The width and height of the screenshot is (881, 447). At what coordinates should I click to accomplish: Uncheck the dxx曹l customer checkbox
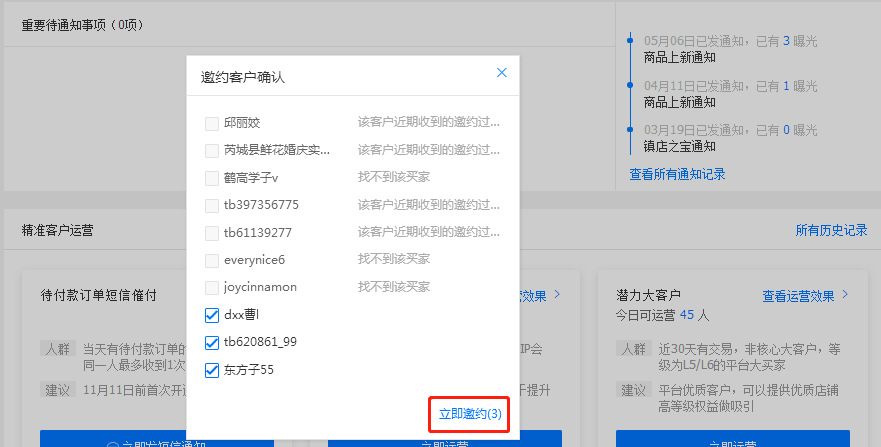tap(212, 315)
